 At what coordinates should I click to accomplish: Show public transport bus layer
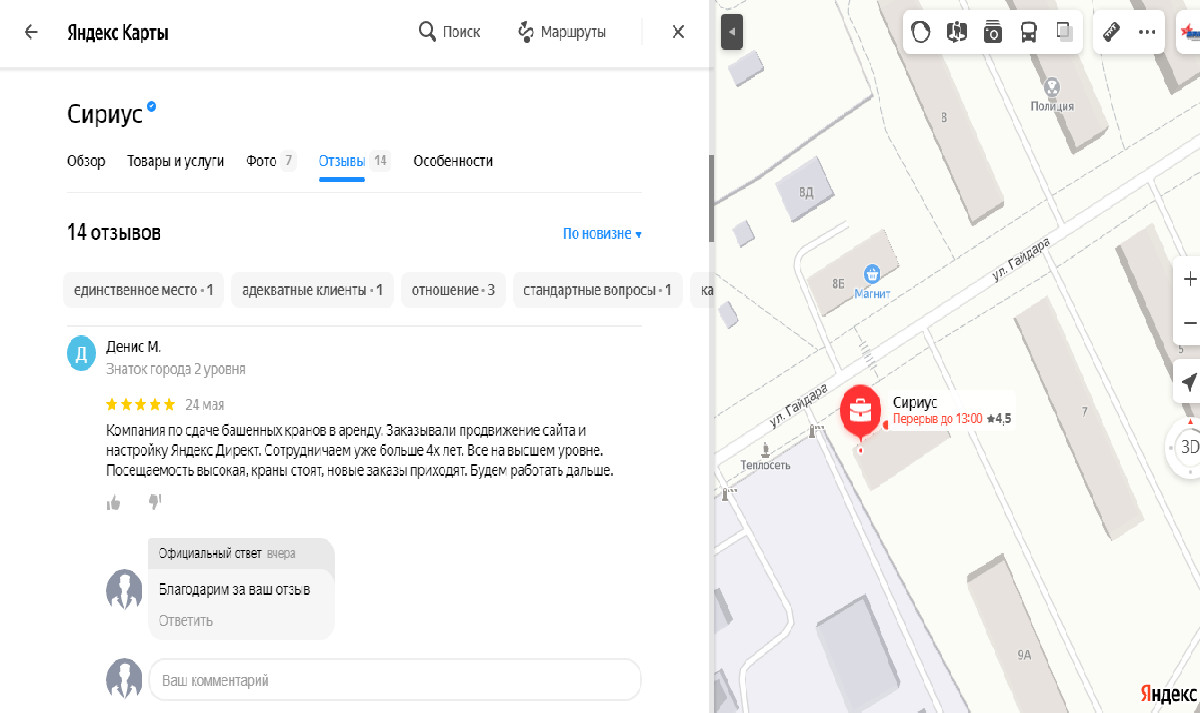pyautogui.click(x=1028, y=32)
